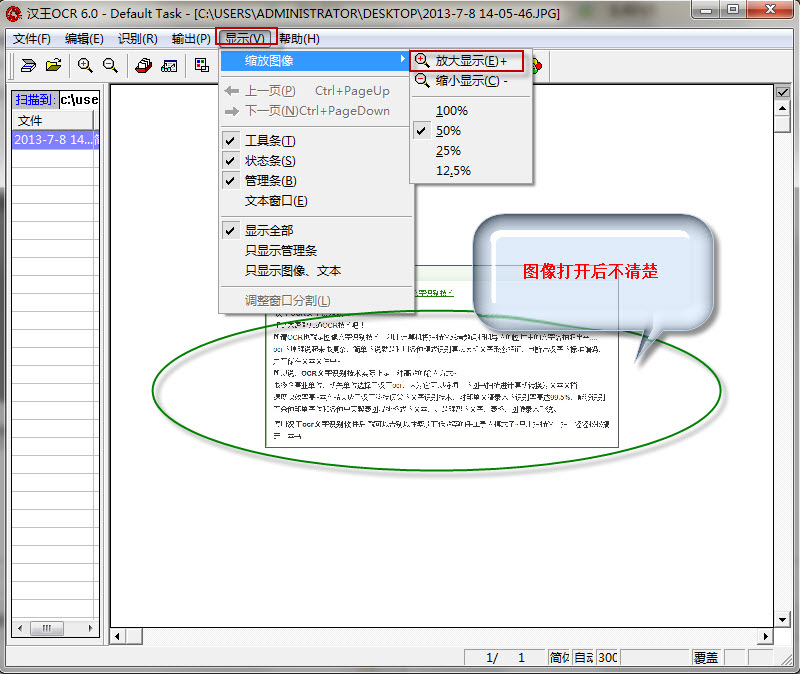
Task: Open recognition results with the table-view icon
Action: click(x=170, y=65)
